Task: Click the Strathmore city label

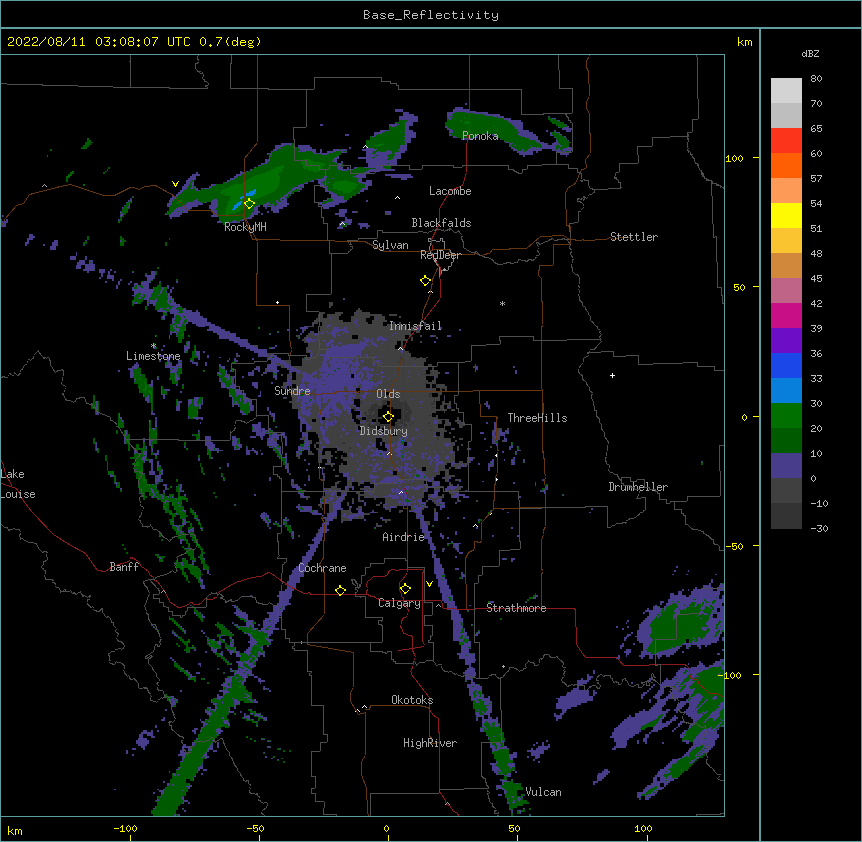Action: click(x=516, y=608)
